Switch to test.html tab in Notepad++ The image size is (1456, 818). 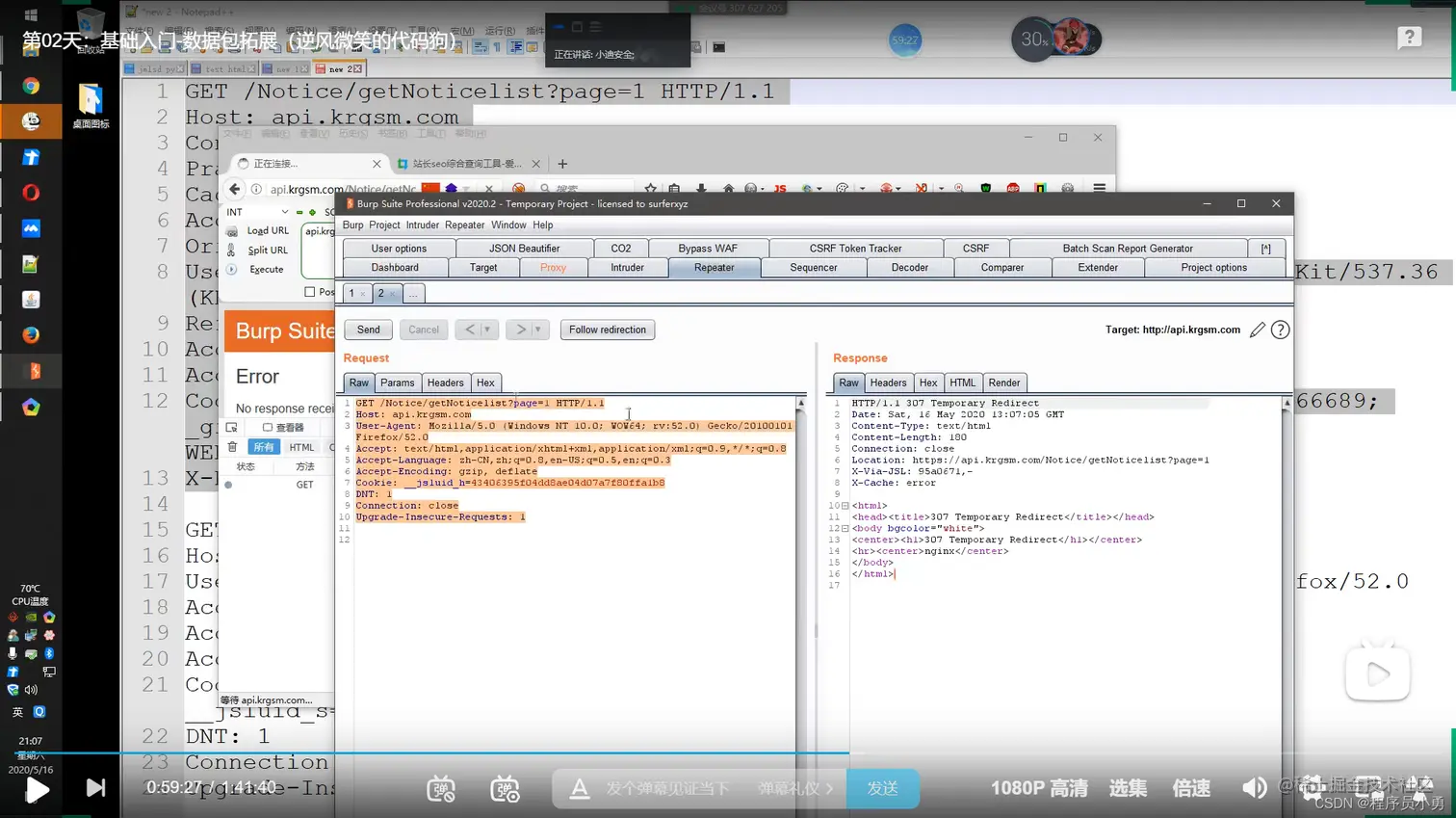coord(223,69)
